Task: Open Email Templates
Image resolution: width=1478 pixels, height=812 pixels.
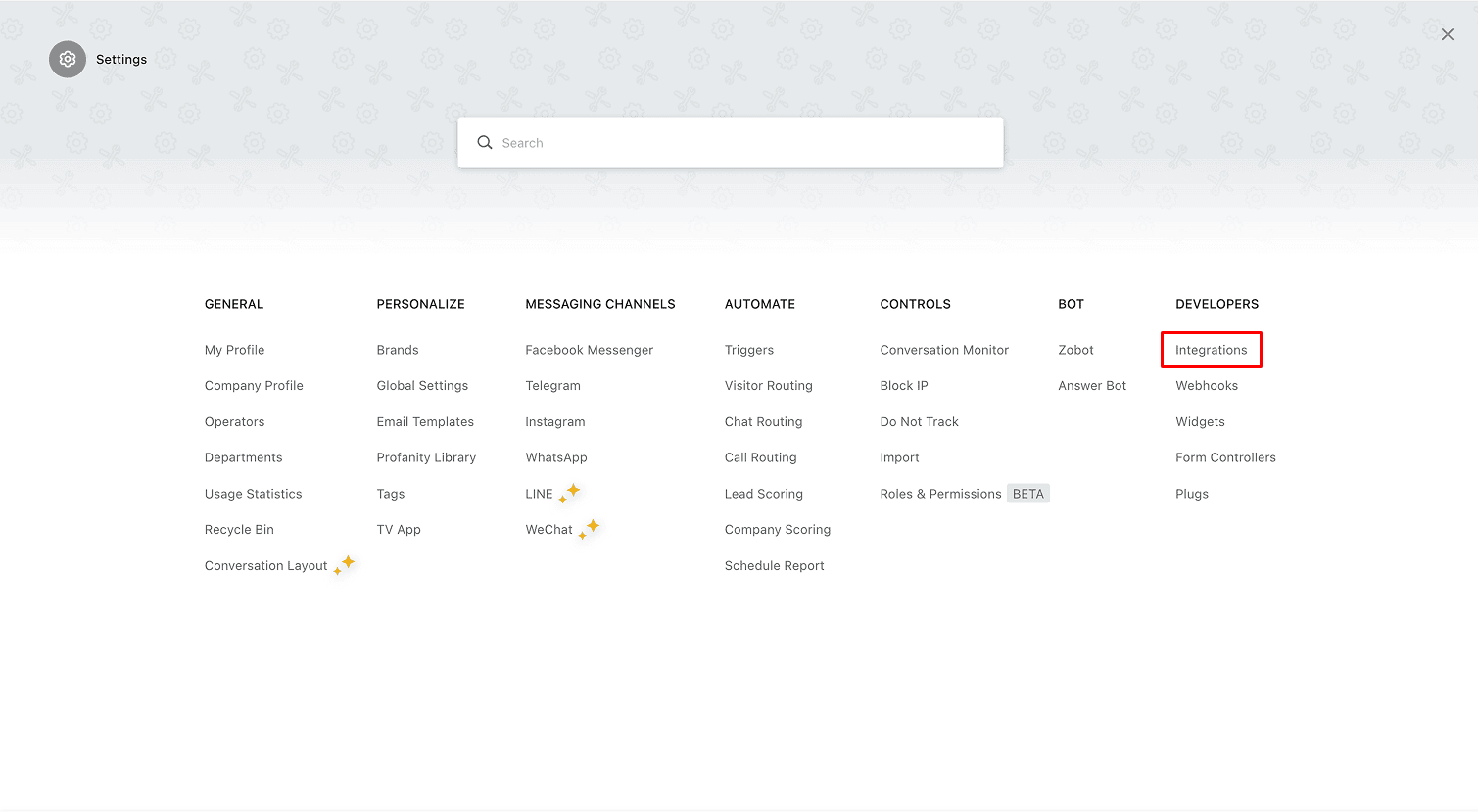Action: click(425, 422)
